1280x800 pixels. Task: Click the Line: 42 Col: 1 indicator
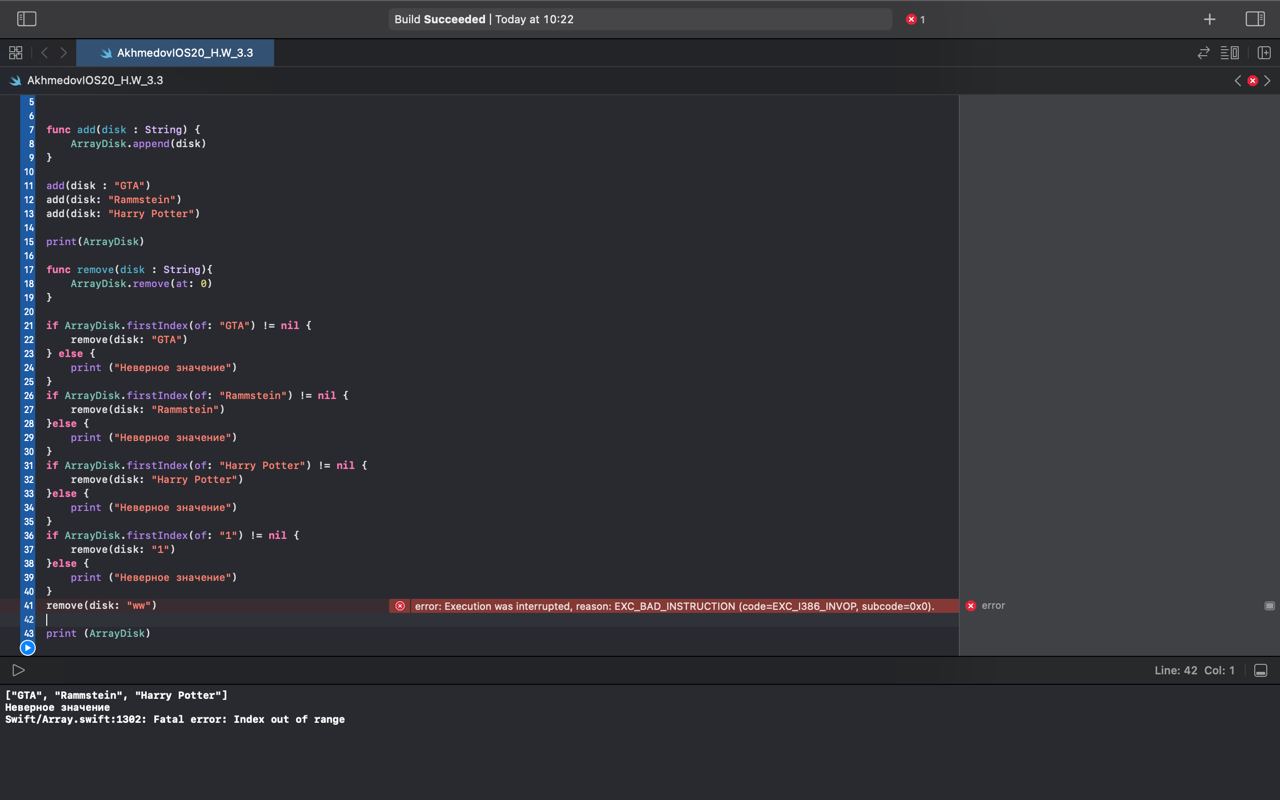[1194, 670]
